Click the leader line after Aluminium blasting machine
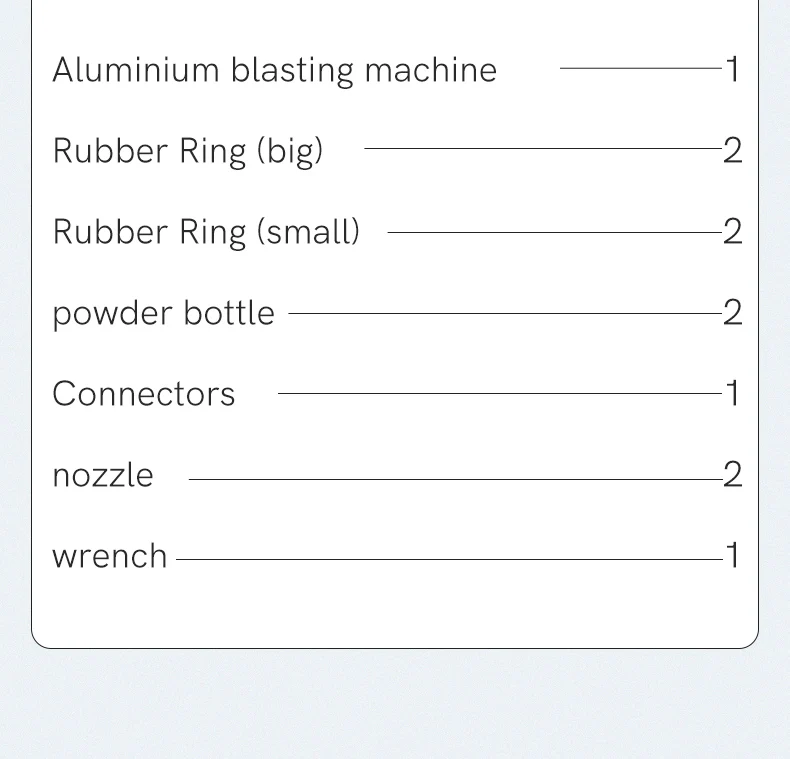Viewport: 790px width, 759px height. [x=640, y=68]
